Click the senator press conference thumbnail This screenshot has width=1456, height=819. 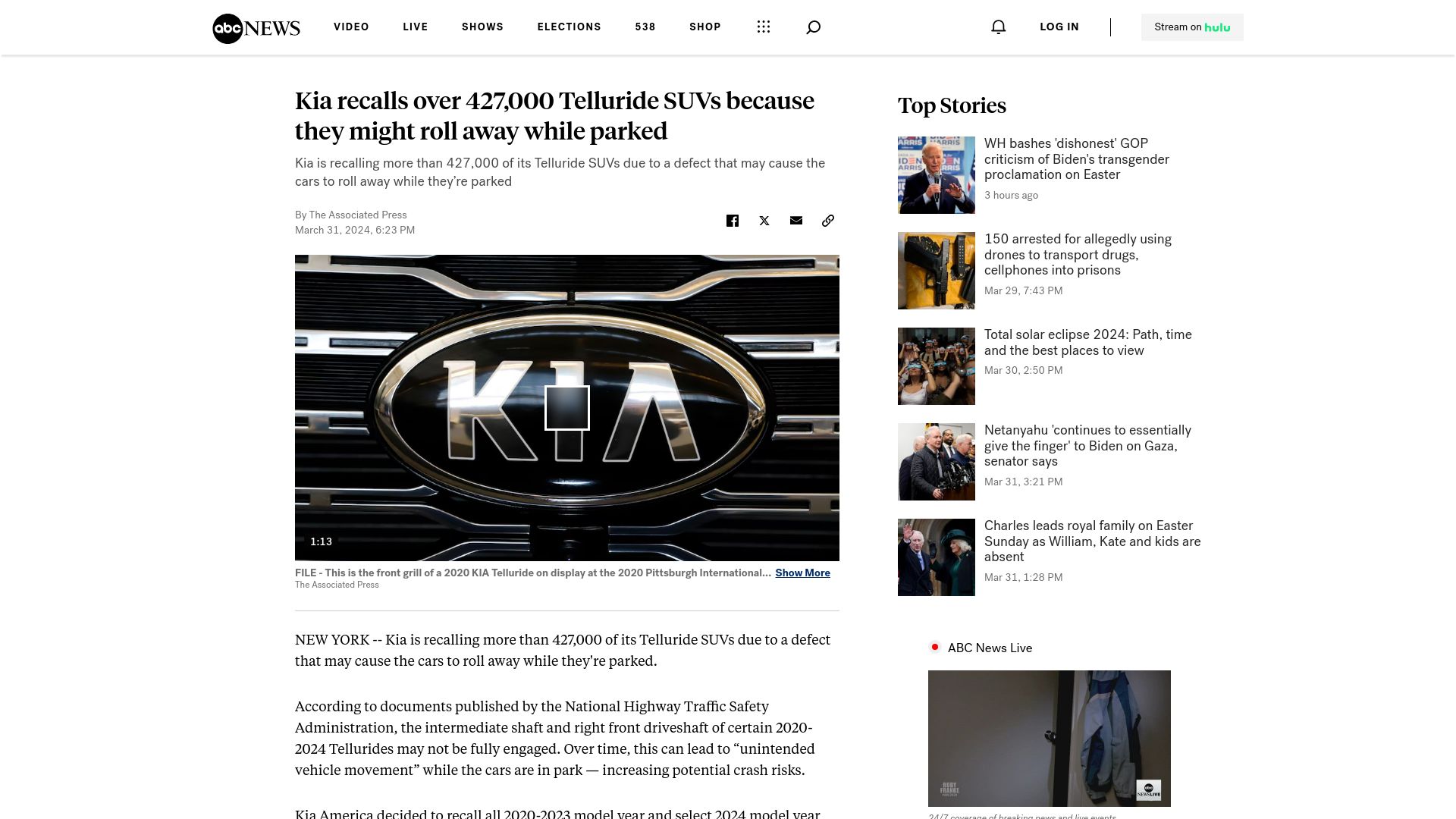click(937, 462)
